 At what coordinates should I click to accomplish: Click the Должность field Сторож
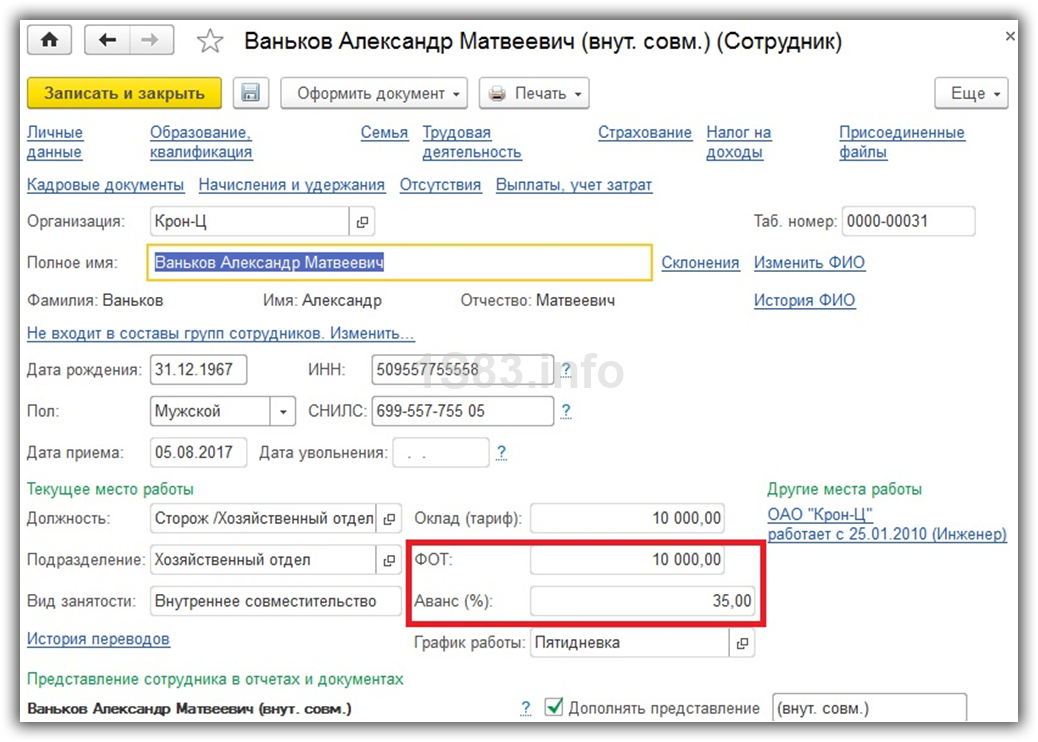[263, 518]
